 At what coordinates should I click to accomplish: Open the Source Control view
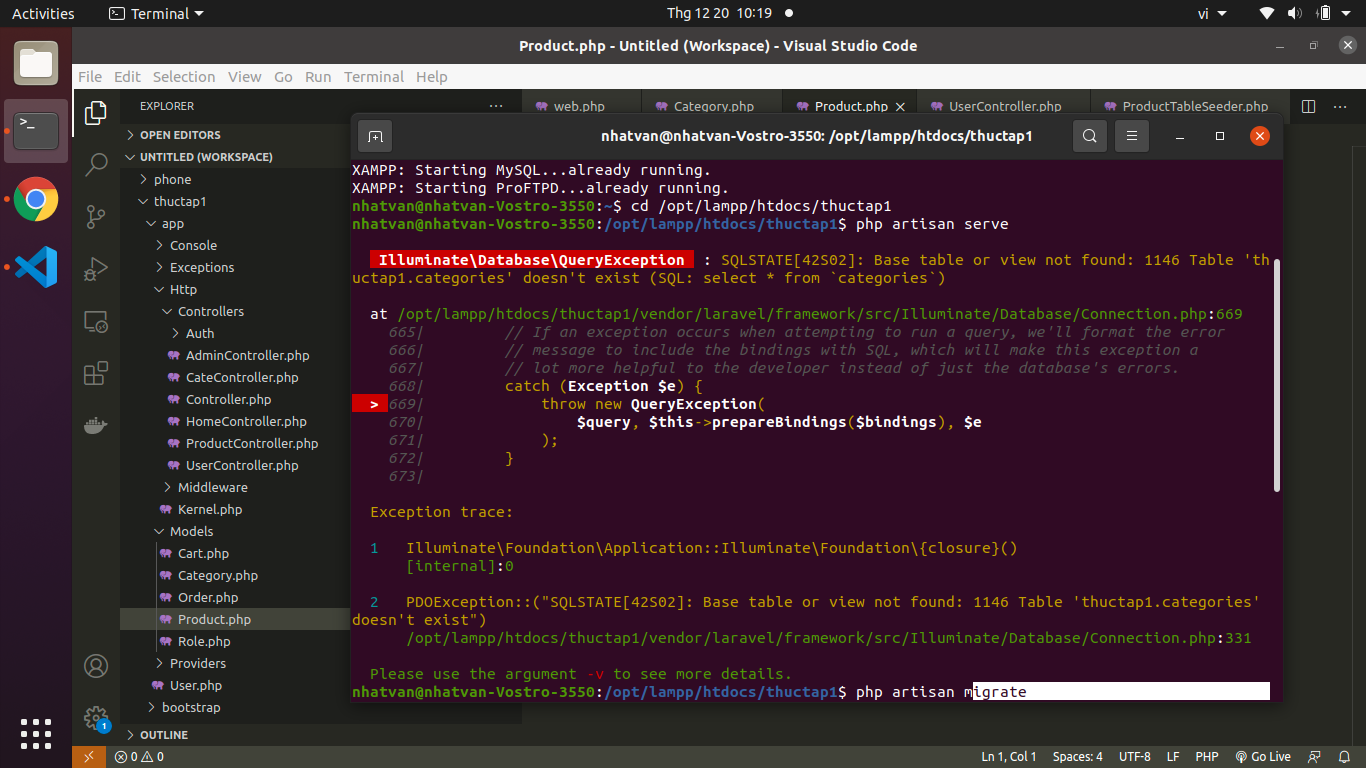pyautogui.click(x=96, y=216)
